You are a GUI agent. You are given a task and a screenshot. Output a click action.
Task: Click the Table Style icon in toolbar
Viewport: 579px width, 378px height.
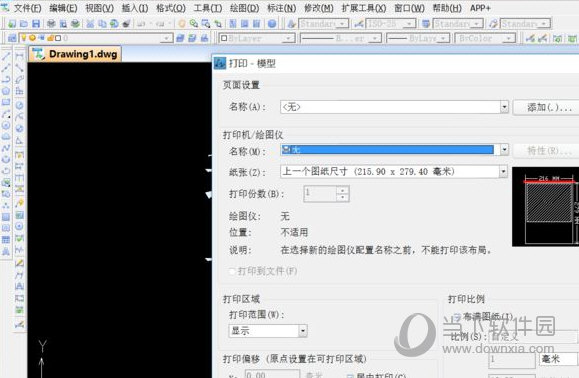point(426,24)
